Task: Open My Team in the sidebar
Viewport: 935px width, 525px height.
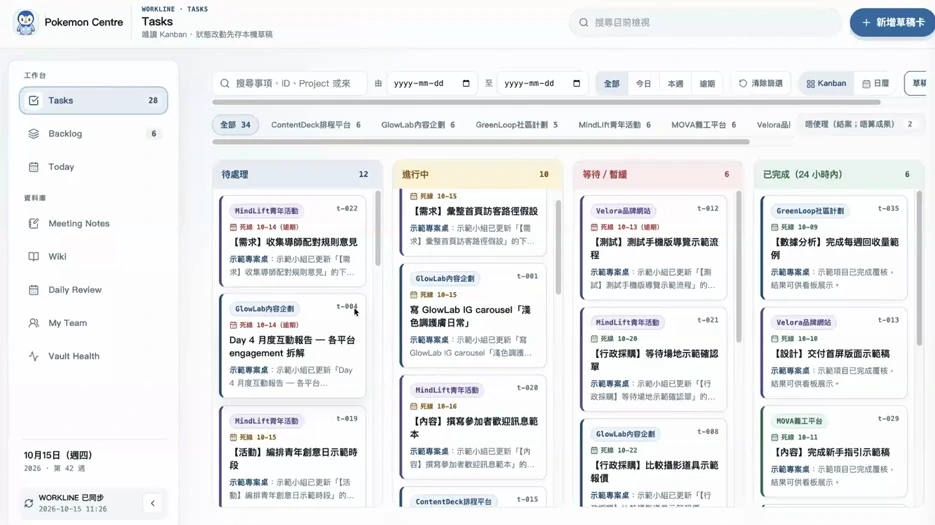Action: point(94,323)
